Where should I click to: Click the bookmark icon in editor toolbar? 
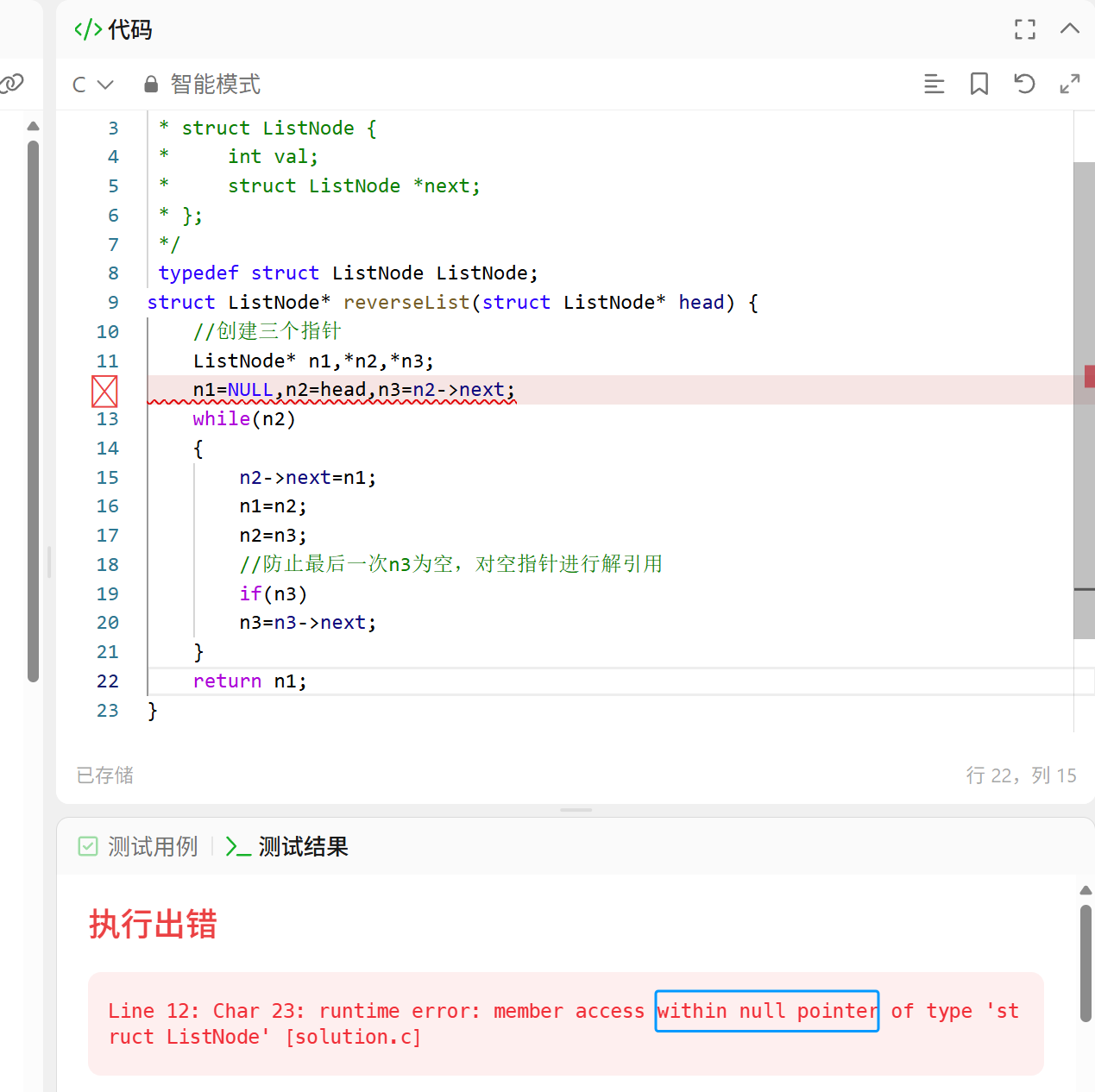coord(979,84)
